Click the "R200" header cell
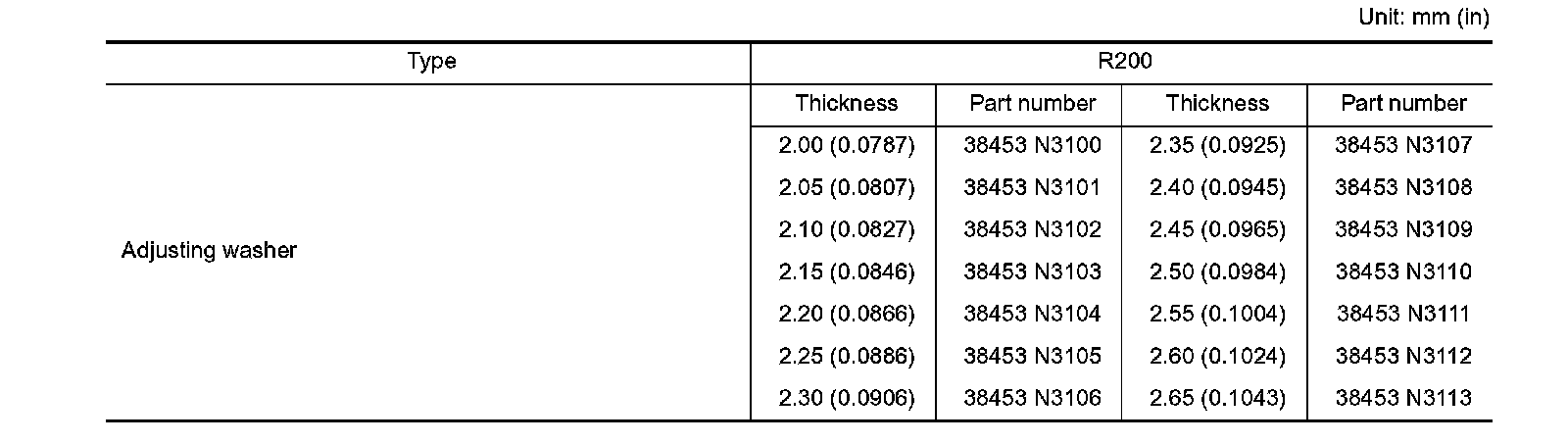The image size is (1568, 443). coord(1125,62)
